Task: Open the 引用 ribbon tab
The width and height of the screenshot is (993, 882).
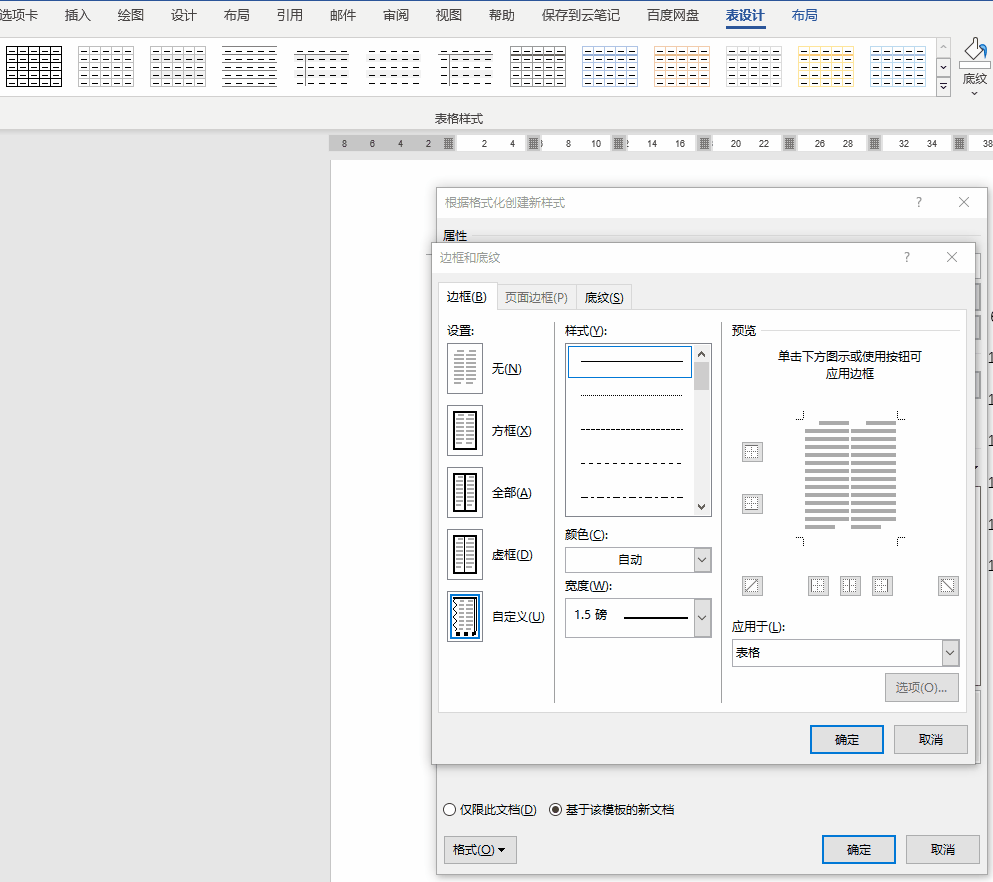Action: pos(290,15)
